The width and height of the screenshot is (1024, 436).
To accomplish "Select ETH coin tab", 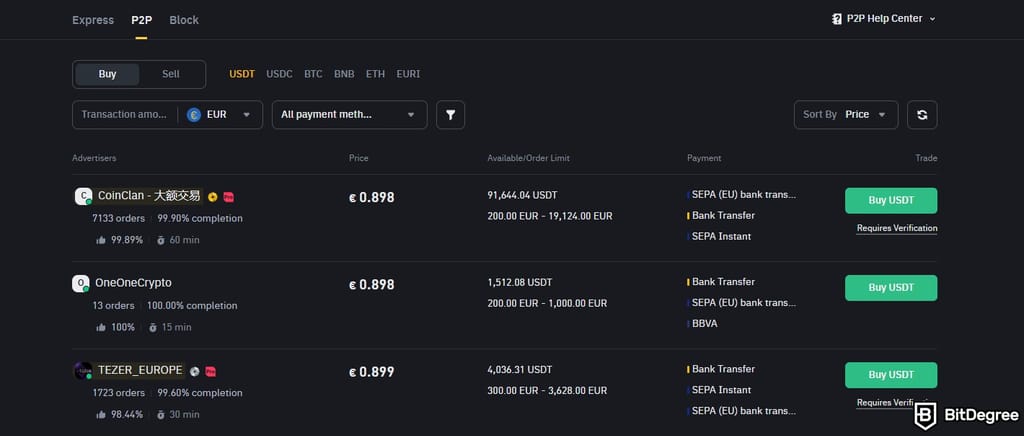I will click(376, 74).
